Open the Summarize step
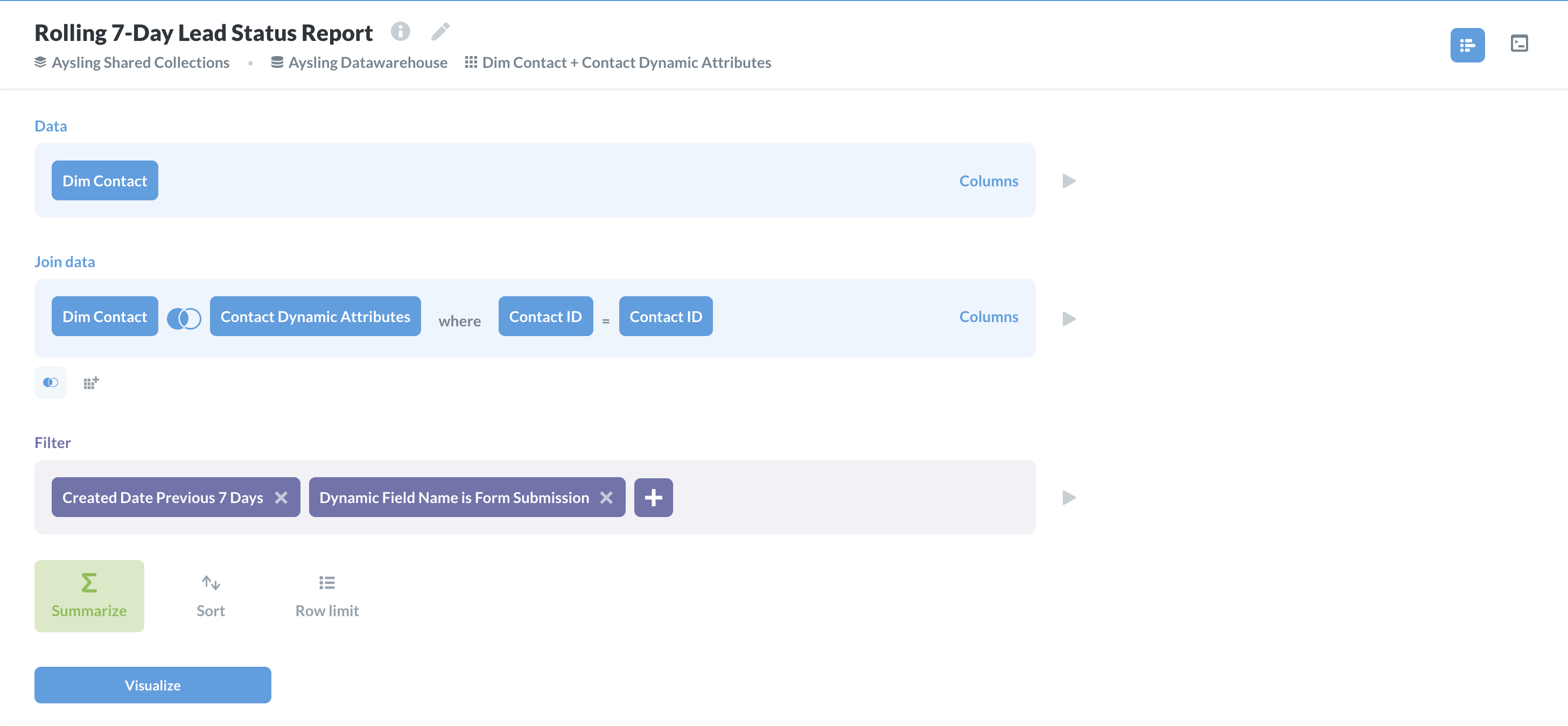The height and width of the screenshot is (726, 1568). [x=89, y=596]
